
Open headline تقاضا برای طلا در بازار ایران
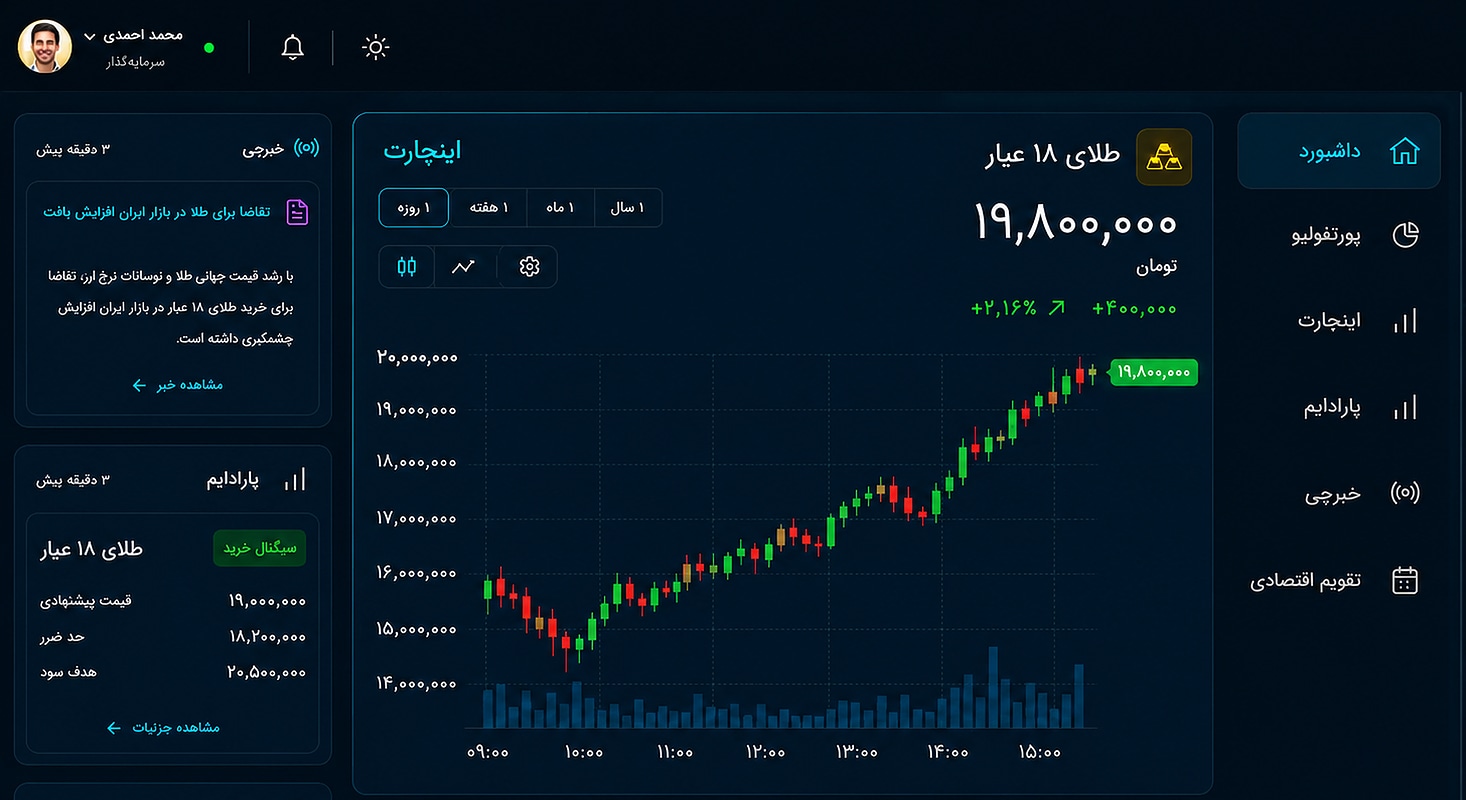tap(157, 212)
